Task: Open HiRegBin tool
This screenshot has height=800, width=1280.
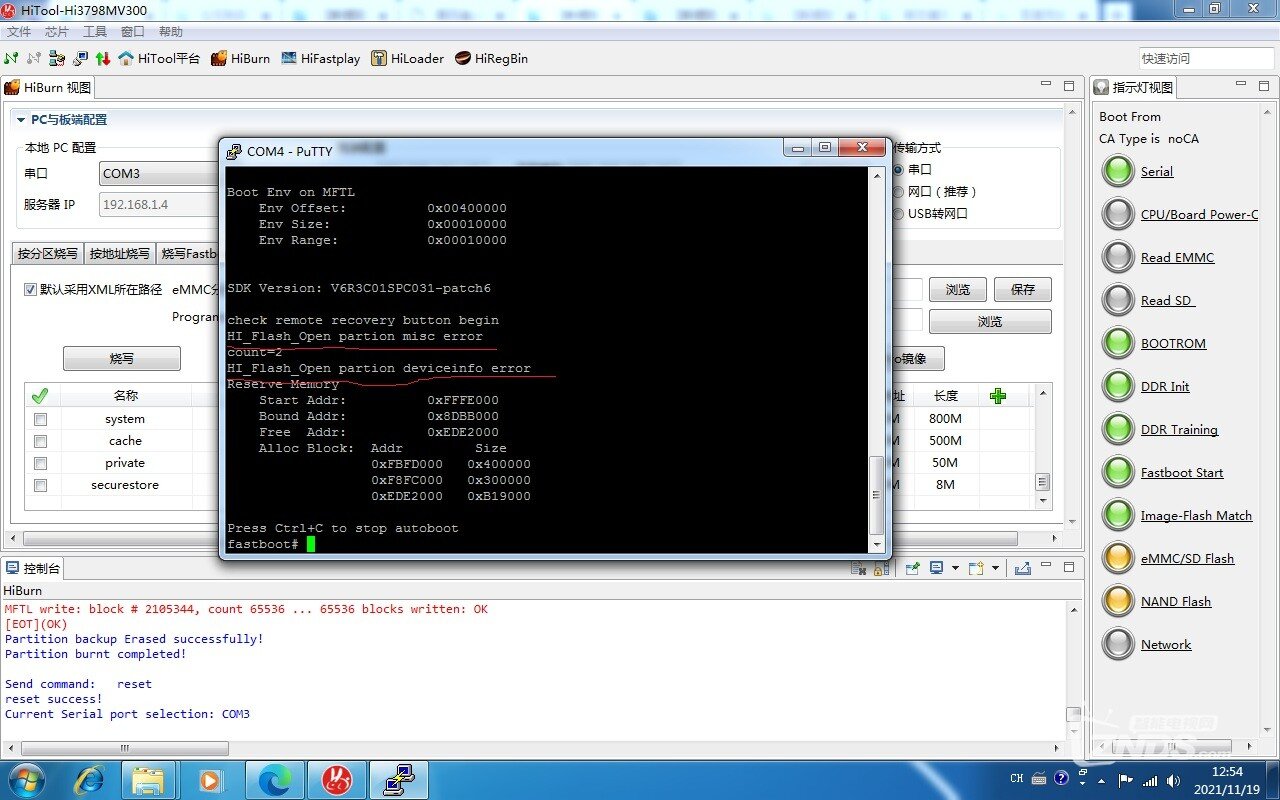Action: tap(491, 58)
